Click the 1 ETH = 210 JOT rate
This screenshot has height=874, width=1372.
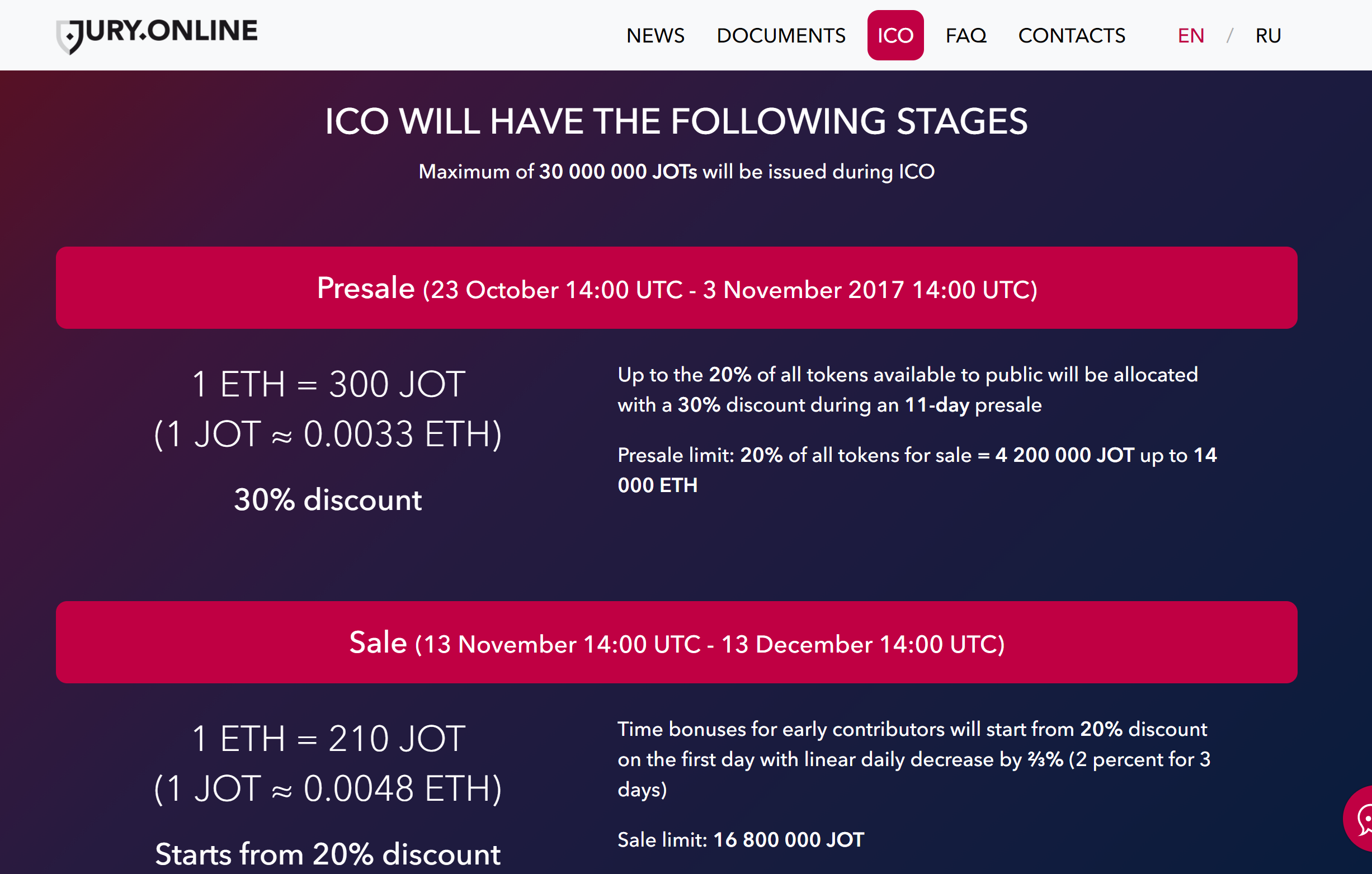(x=328, y=739)
